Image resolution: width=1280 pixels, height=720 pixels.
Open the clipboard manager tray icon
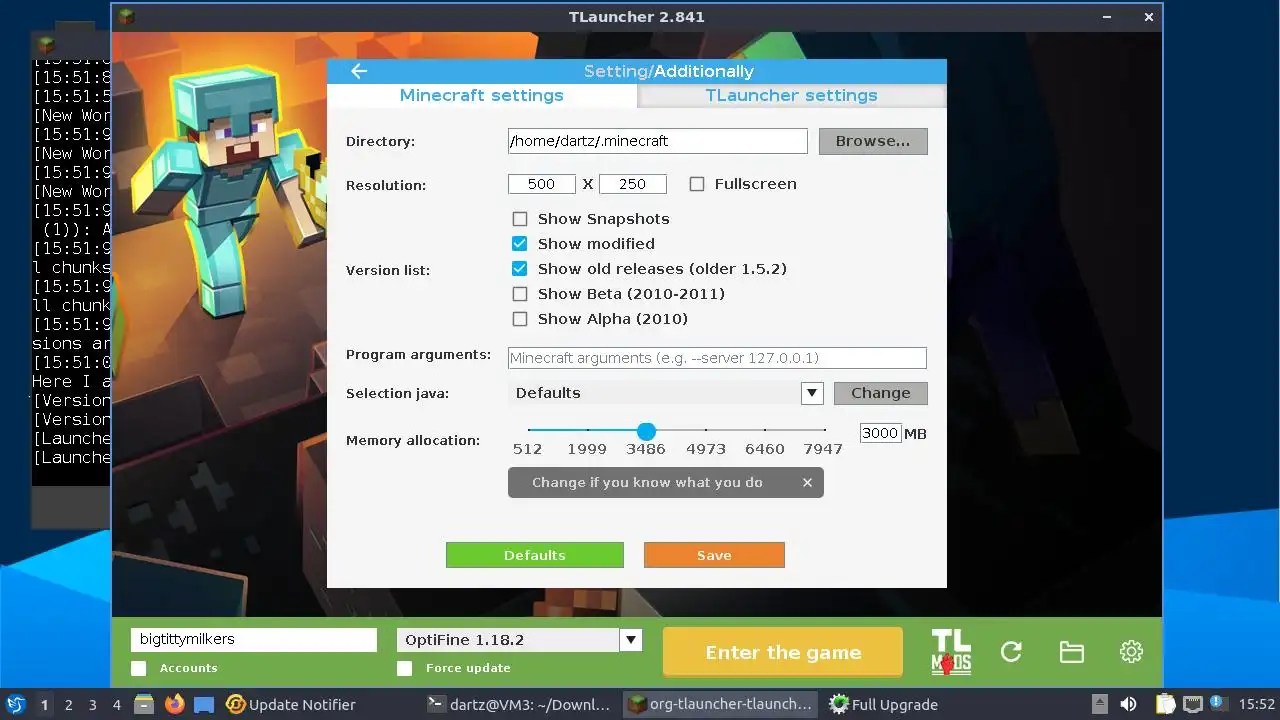(1165, 704)
